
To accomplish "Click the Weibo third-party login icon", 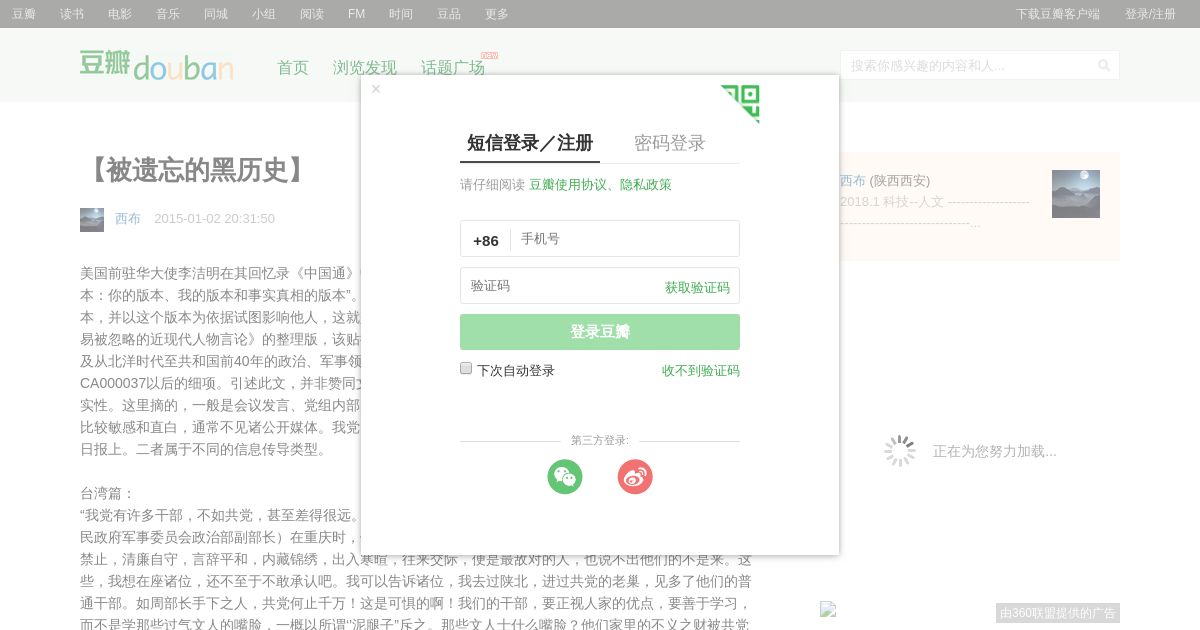I will (635, 476).
